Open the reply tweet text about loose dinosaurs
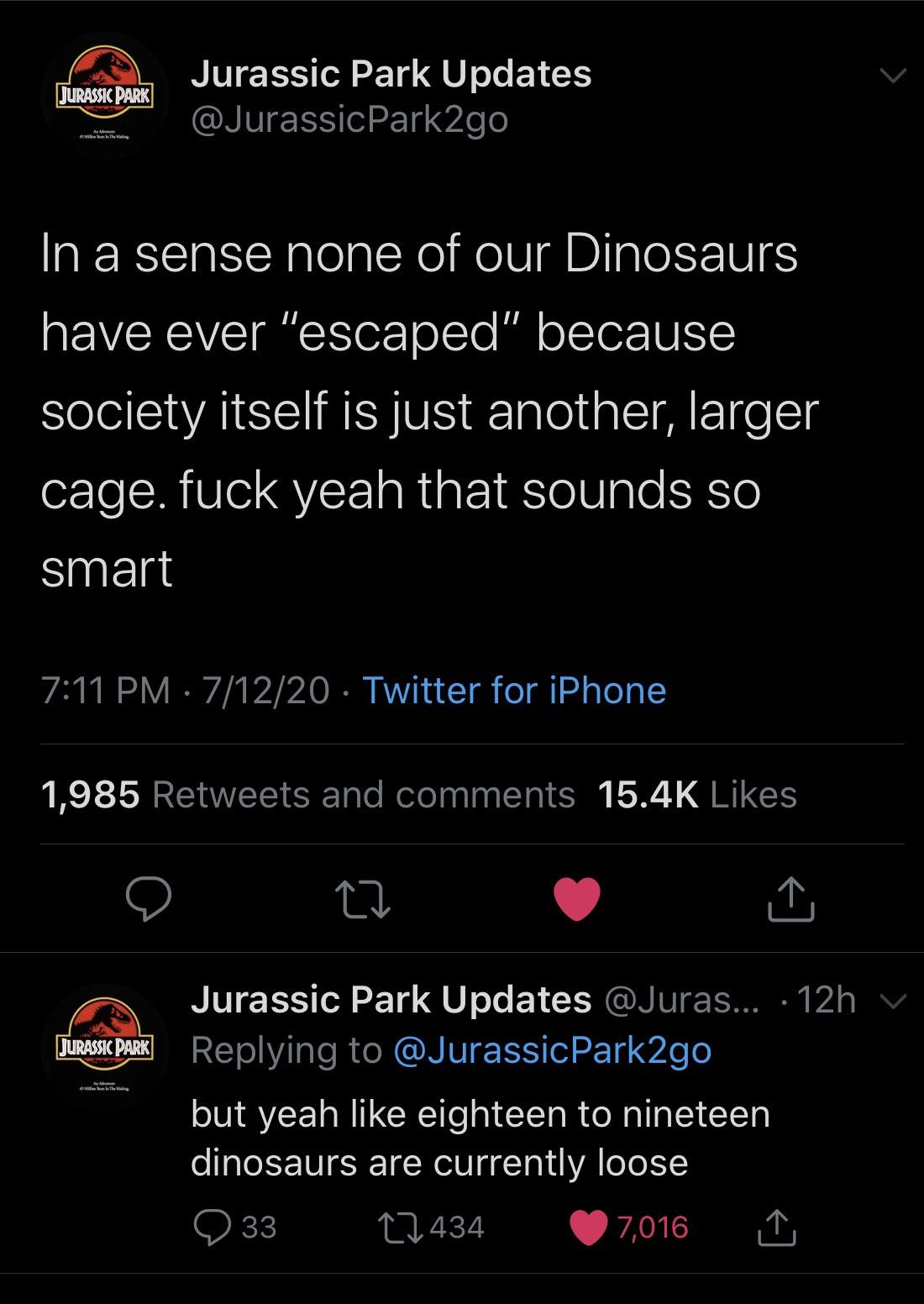The height and width of the screenshot is (1304, 924). tap(480, 1138)
